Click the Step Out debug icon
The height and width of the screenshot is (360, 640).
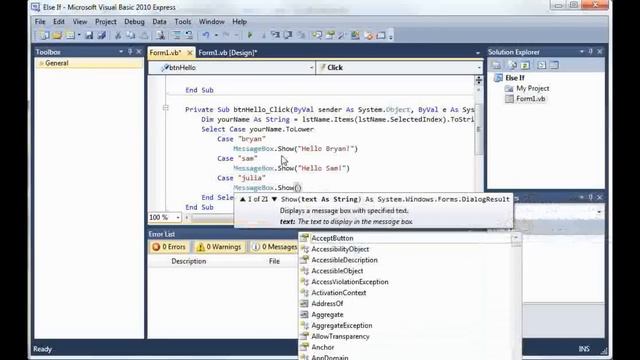point(301,36)
